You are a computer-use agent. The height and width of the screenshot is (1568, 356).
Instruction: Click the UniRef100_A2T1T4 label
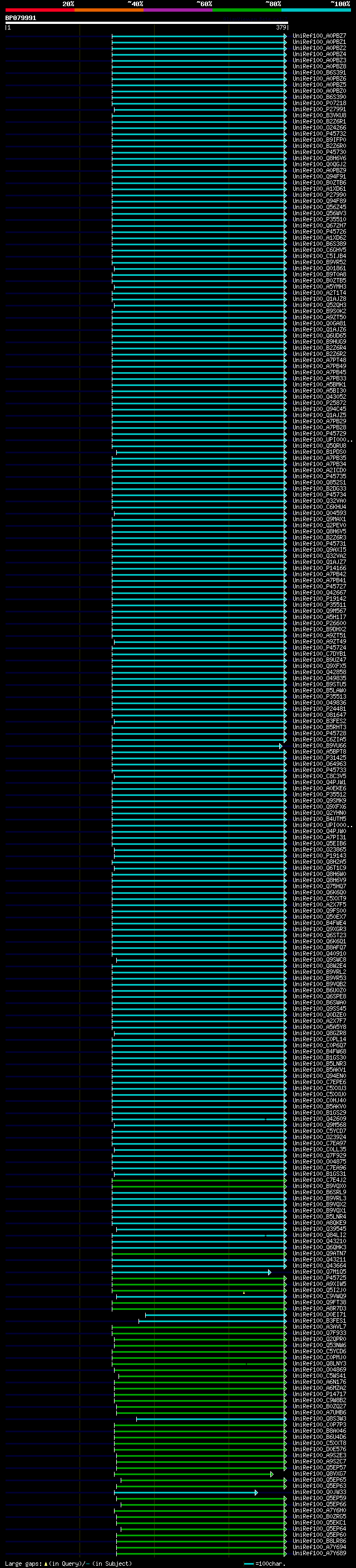319,293
